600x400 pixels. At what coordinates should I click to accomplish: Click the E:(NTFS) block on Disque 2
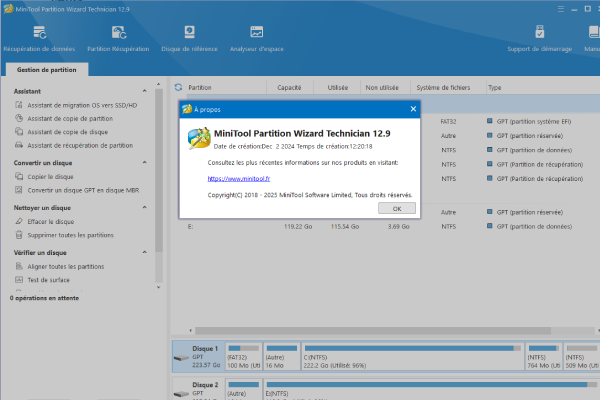(432, 390)
